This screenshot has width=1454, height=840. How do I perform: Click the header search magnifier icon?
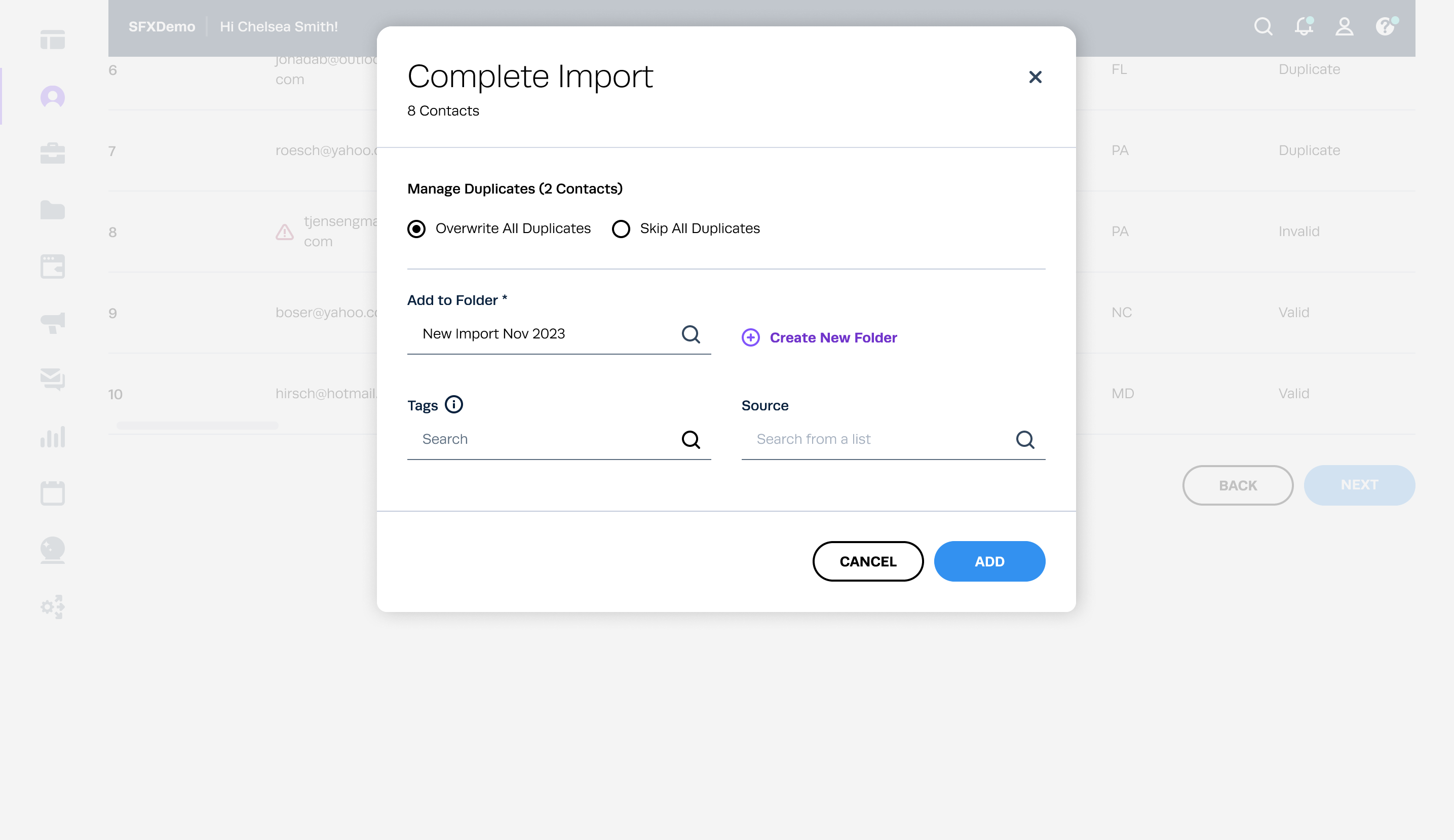(1263, 26)
